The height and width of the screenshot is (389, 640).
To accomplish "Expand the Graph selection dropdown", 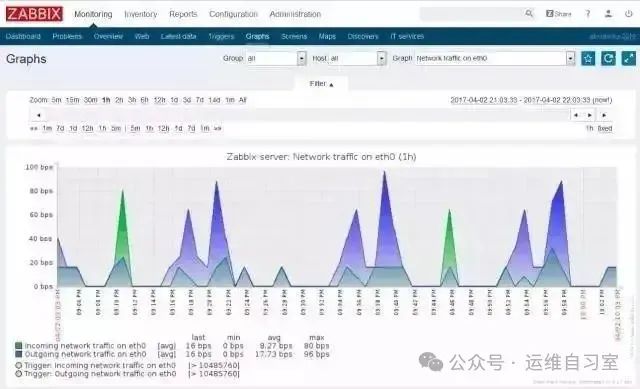I will click(495, 58).
